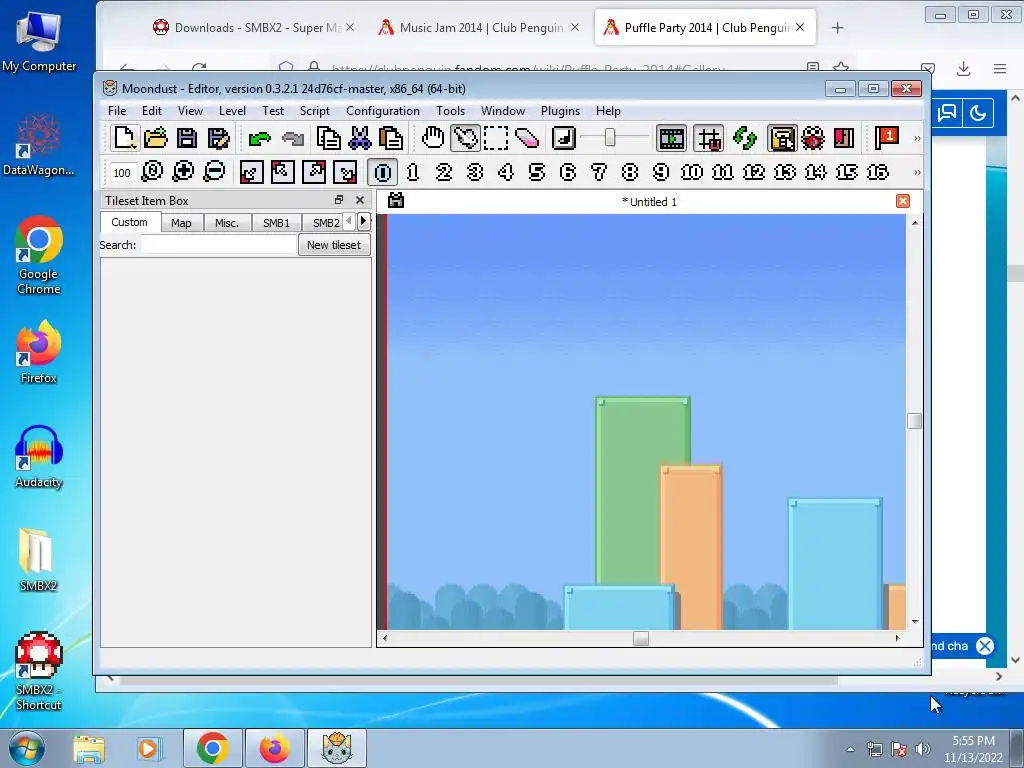Open the Test menu
This screenshot has width=1024, height=768.
273,111
